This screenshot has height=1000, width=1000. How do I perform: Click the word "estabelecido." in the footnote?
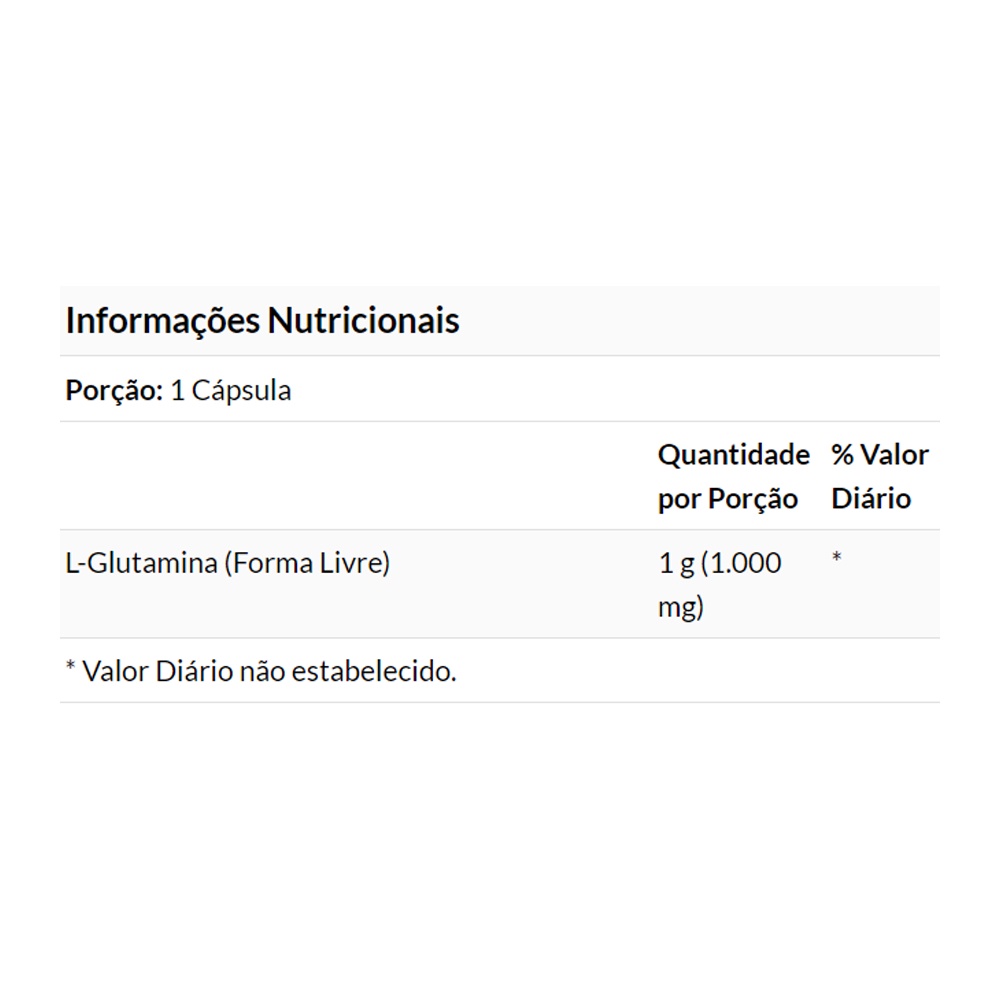click(x=373, y=671)
